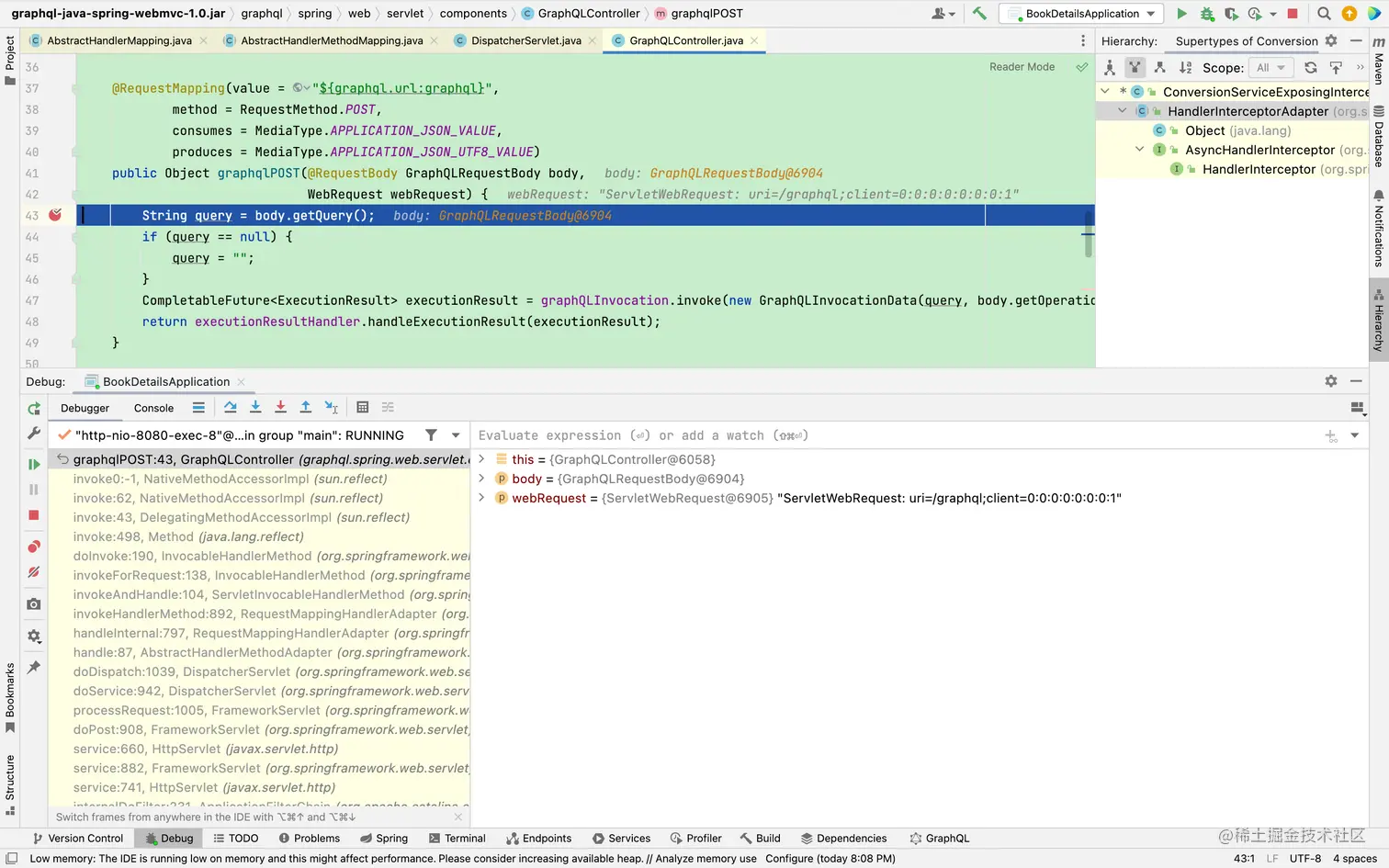Open Scope All dropdown in Hierarchy
The width and height of the screenshot is (1389, 868).
[x=1272, y=67]
